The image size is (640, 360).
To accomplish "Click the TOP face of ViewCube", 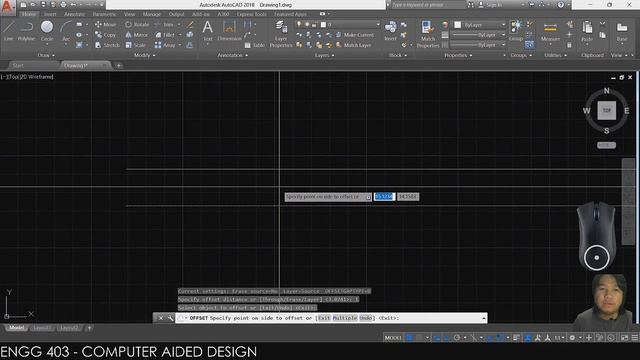I will [607, 111].
